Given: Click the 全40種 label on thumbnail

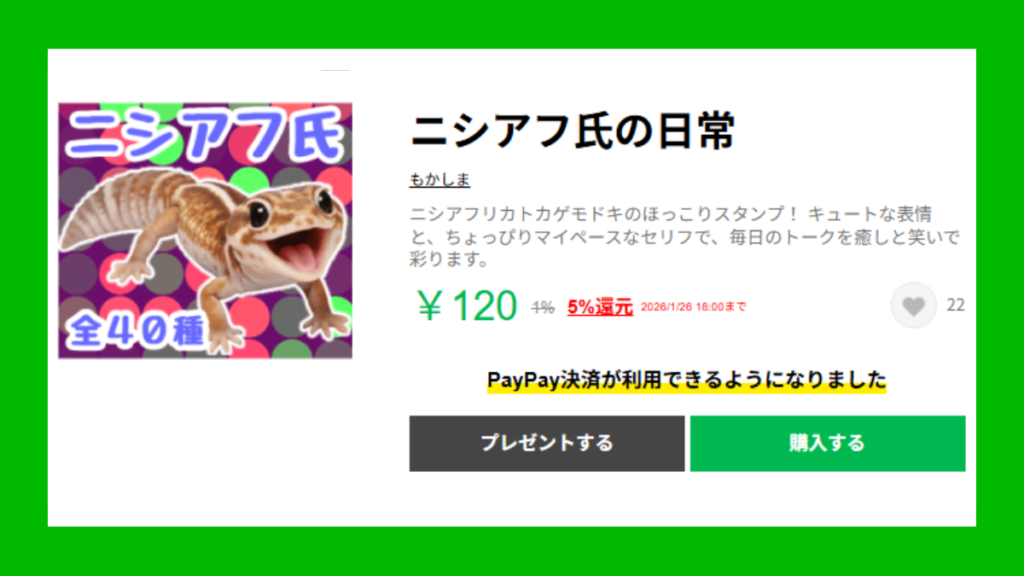Looking at the screenshot, I should point(136,330).
